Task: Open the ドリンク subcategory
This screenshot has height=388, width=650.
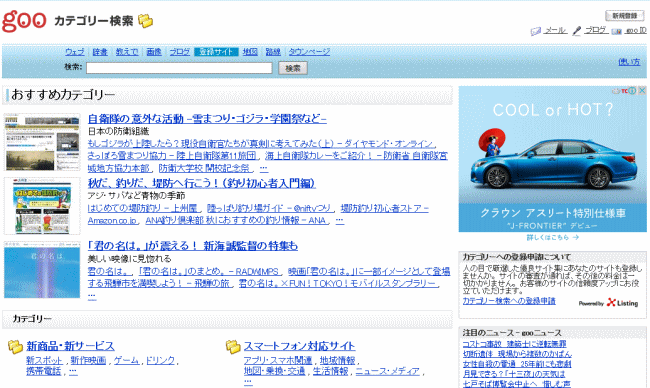Action: pos(160,361)
